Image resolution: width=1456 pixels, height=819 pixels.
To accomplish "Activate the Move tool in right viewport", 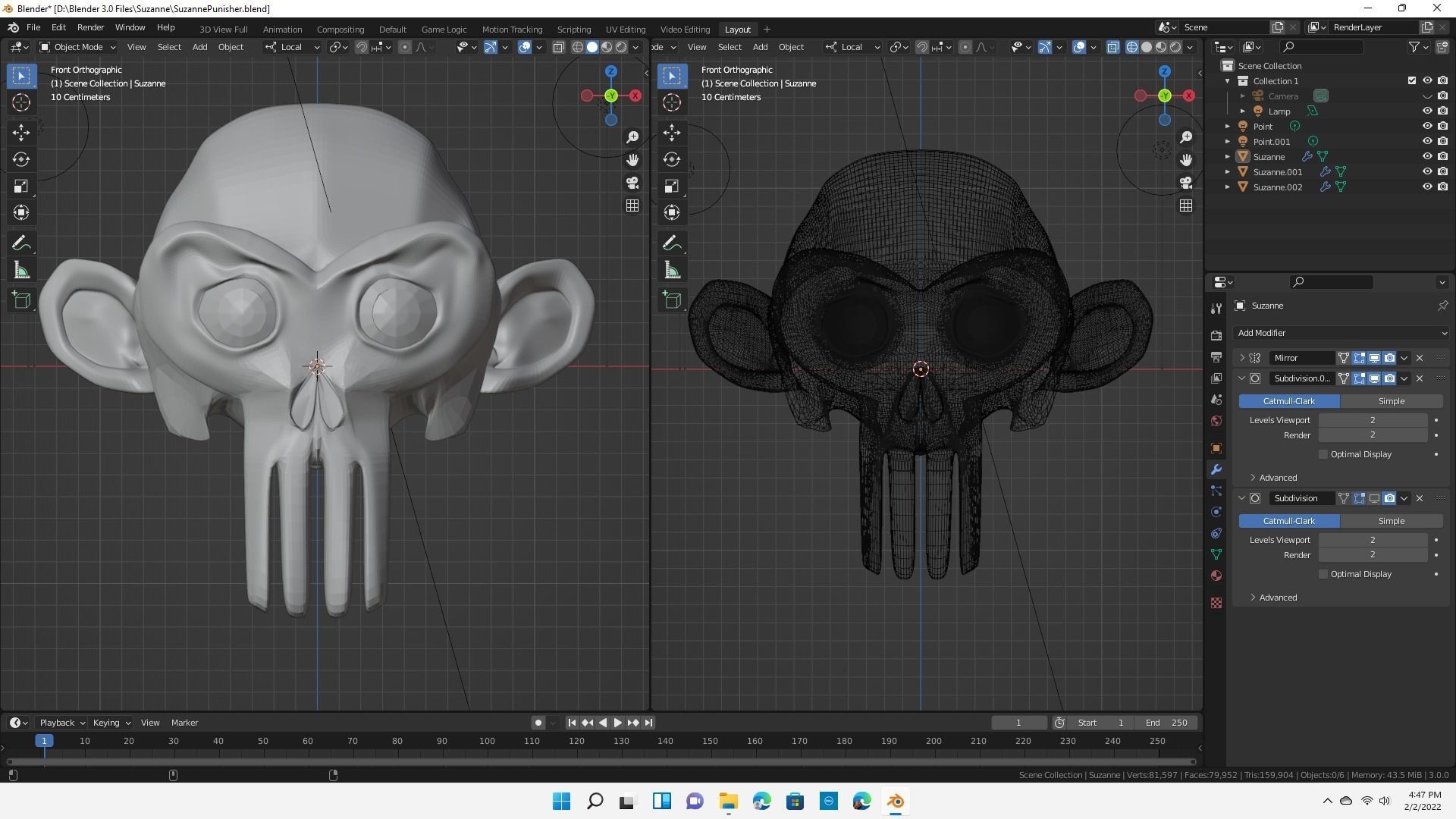I will click(672, 133).
